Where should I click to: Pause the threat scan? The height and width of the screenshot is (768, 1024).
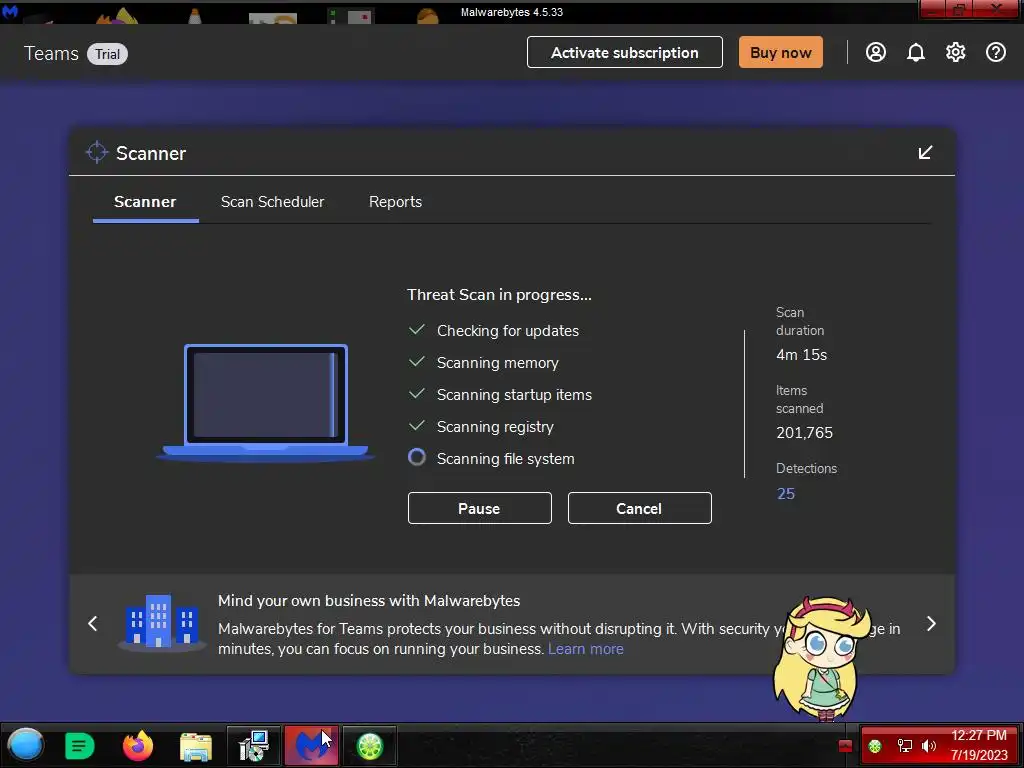(x=479, y=508)
